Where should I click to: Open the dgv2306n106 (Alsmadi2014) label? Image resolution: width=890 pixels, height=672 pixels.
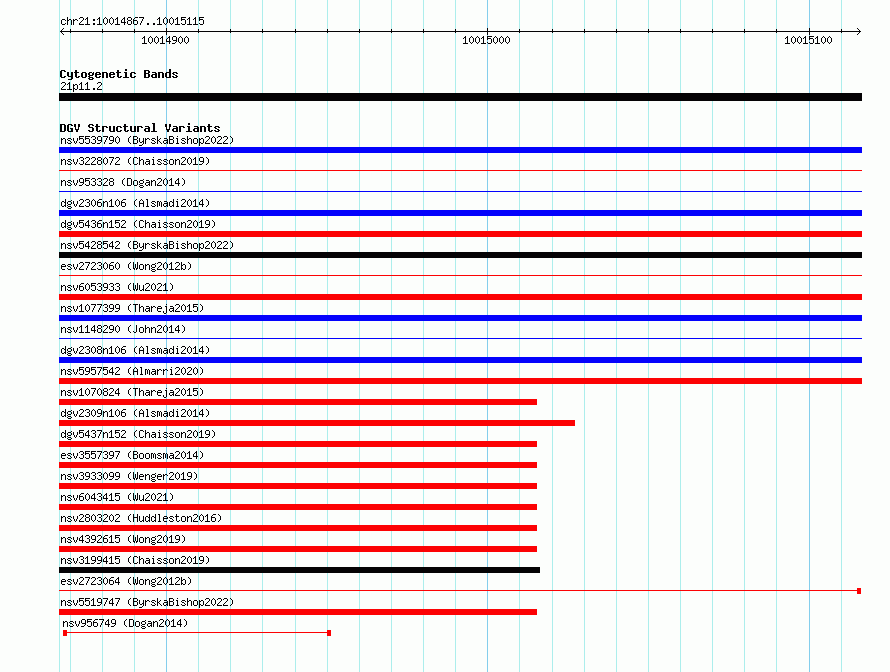point(135,203)
